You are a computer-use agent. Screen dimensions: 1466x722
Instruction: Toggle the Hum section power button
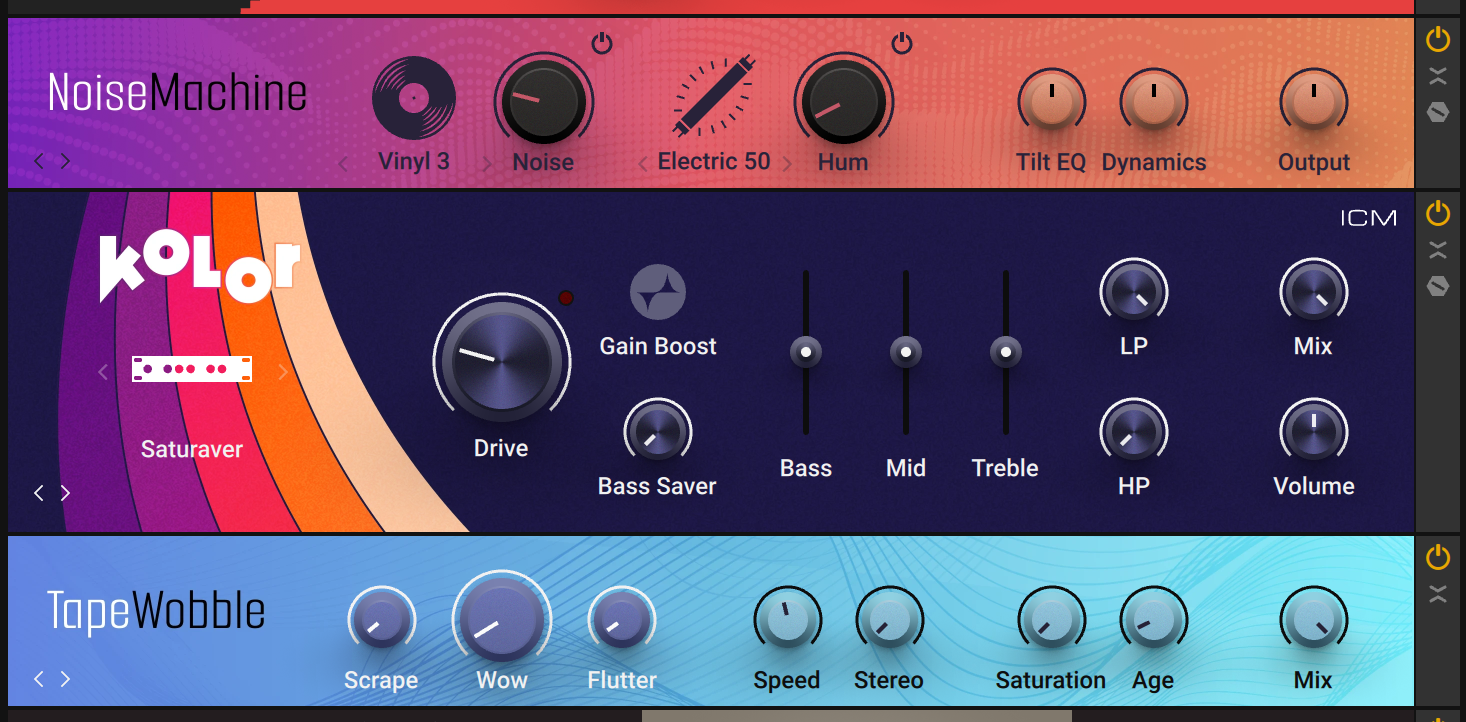(902, 43)
